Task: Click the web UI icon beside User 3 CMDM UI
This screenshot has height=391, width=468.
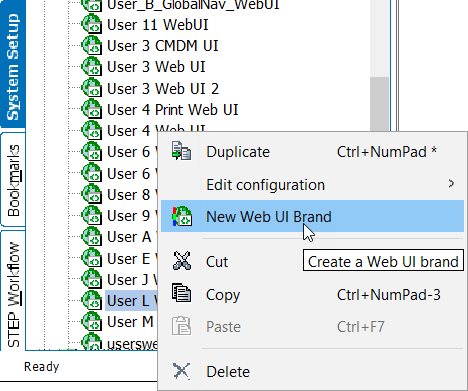Action: [x=92, y=45]
